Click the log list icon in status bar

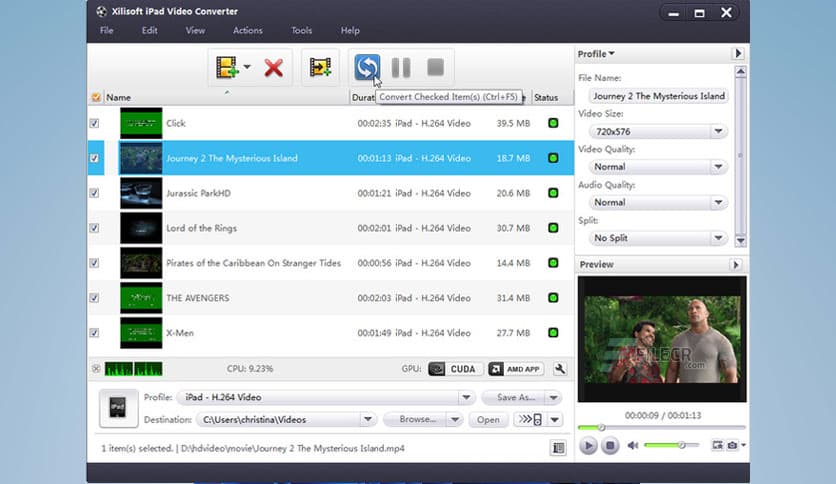558,448
